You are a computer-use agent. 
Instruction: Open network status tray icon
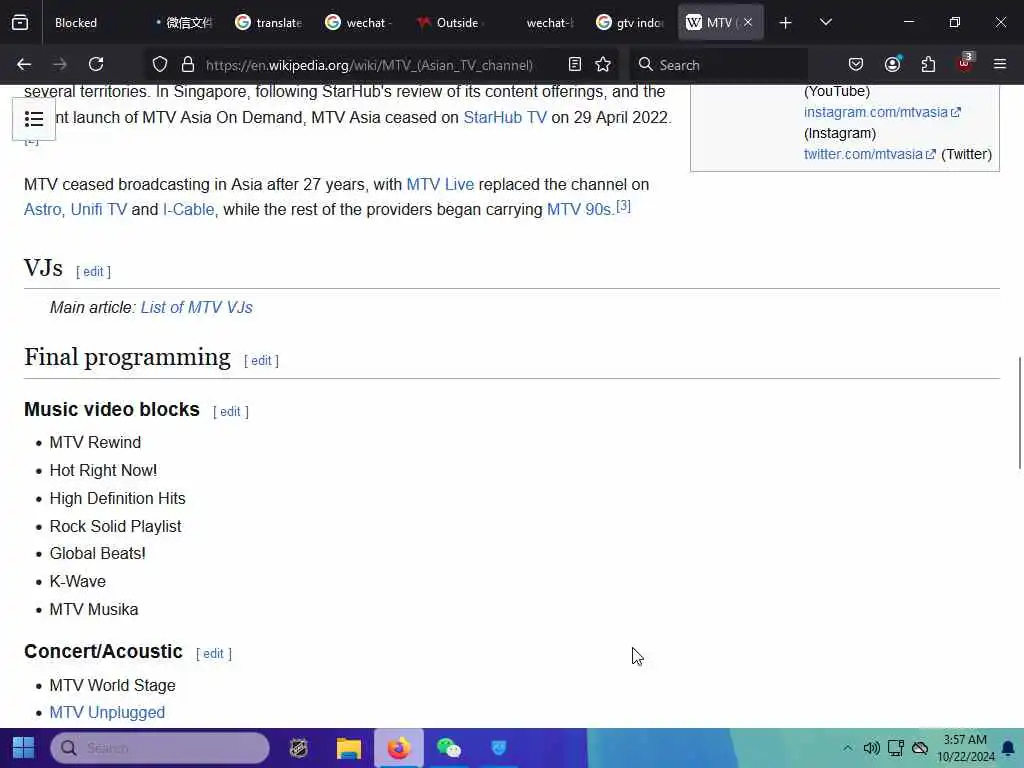click(895, 748)
